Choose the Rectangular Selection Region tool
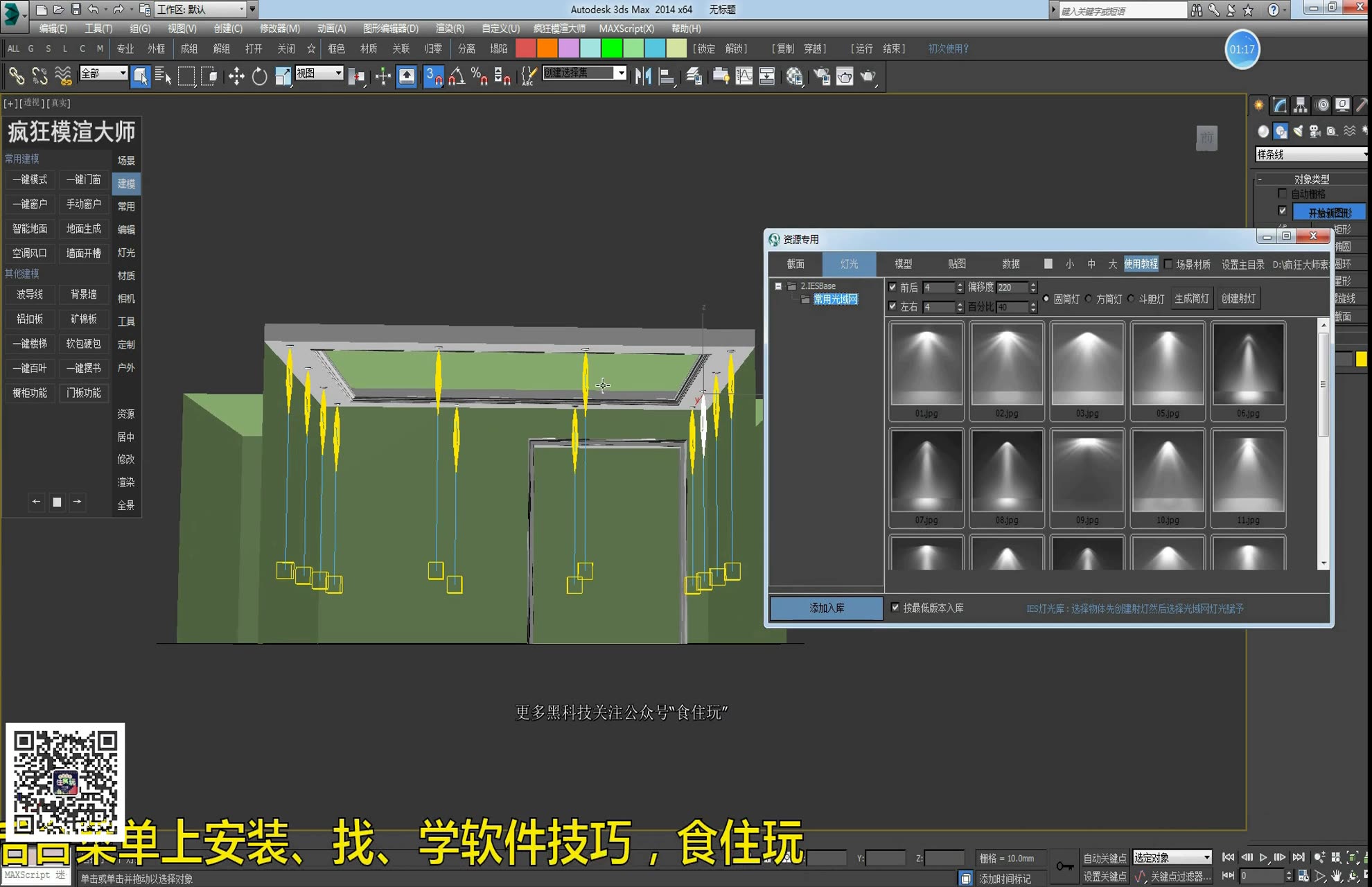 point(186,76)
